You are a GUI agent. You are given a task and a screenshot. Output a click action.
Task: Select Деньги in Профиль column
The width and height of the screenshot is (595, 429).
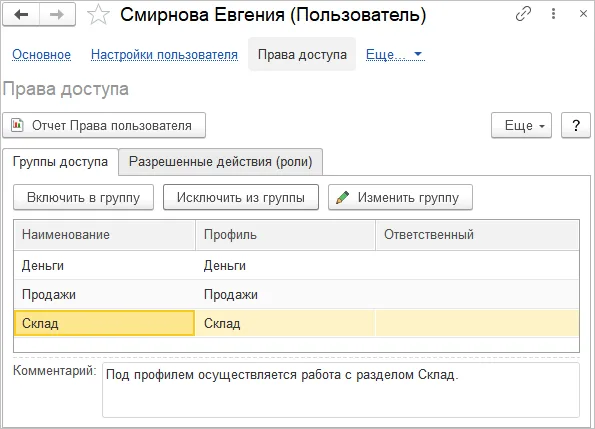click(285, 265)
